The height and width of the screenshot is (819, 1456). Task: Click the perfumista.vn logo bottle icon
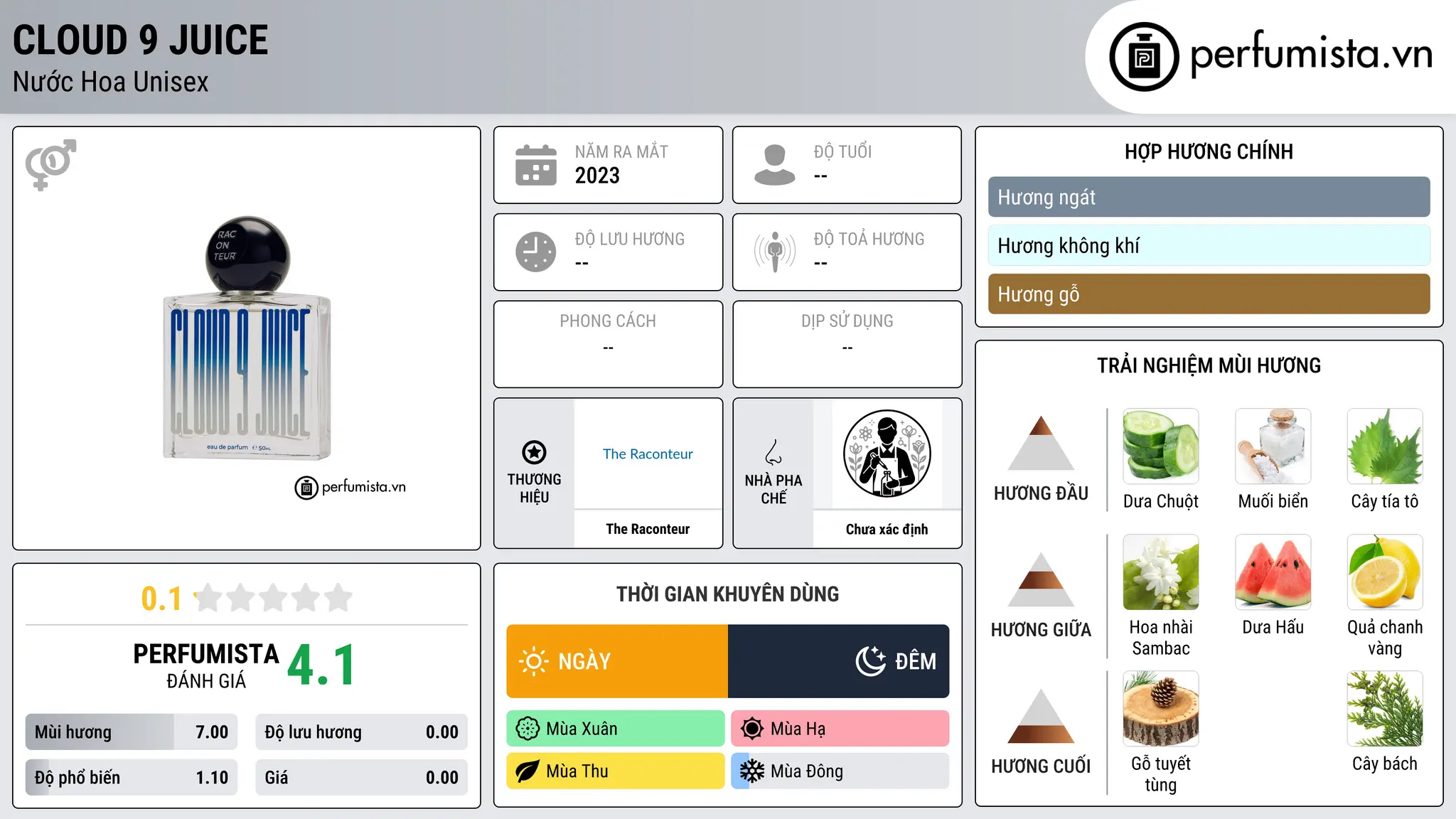[x=1144, y=57]
